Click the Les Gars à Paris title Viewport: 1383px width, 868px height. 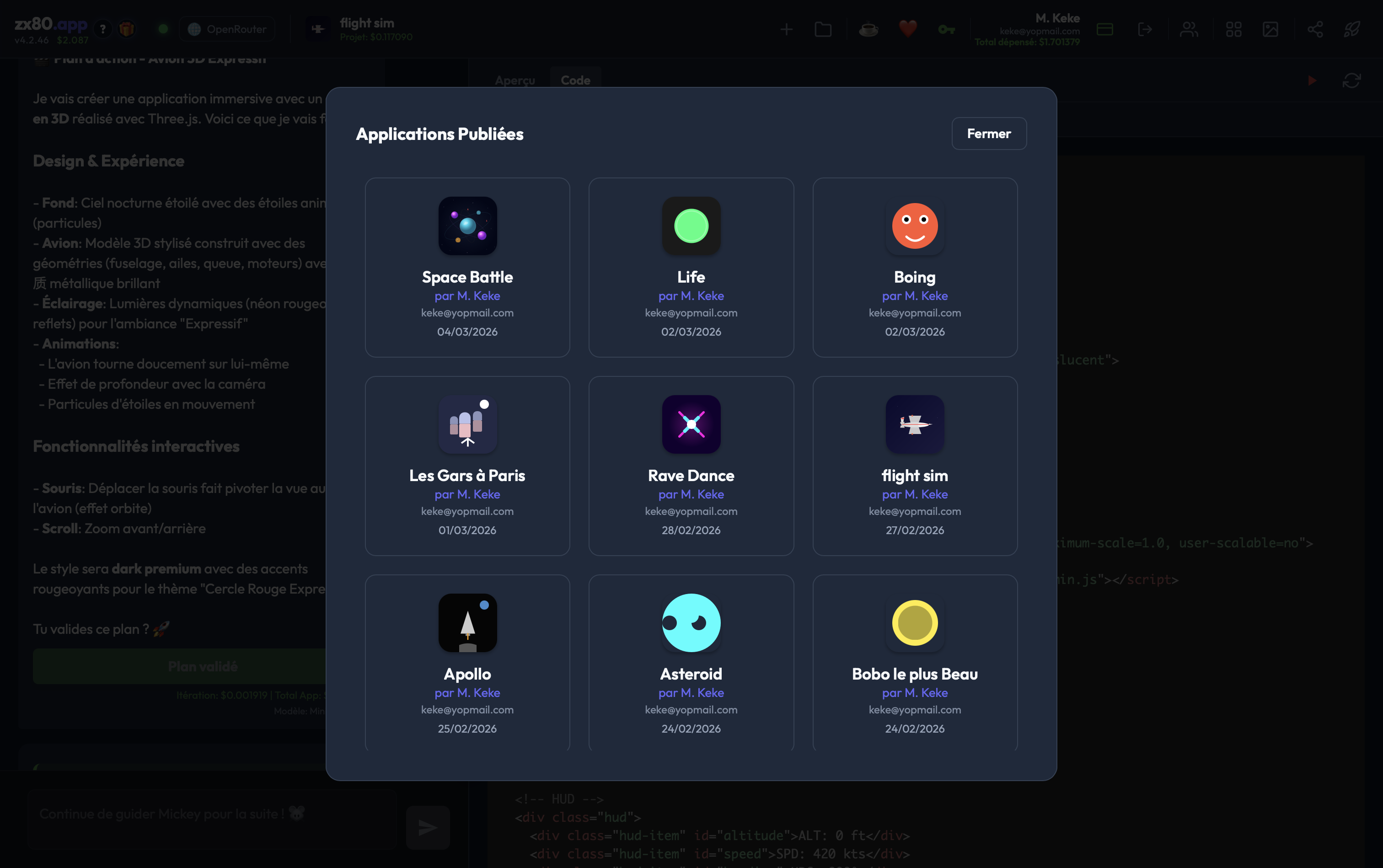(x=467, y=475)
